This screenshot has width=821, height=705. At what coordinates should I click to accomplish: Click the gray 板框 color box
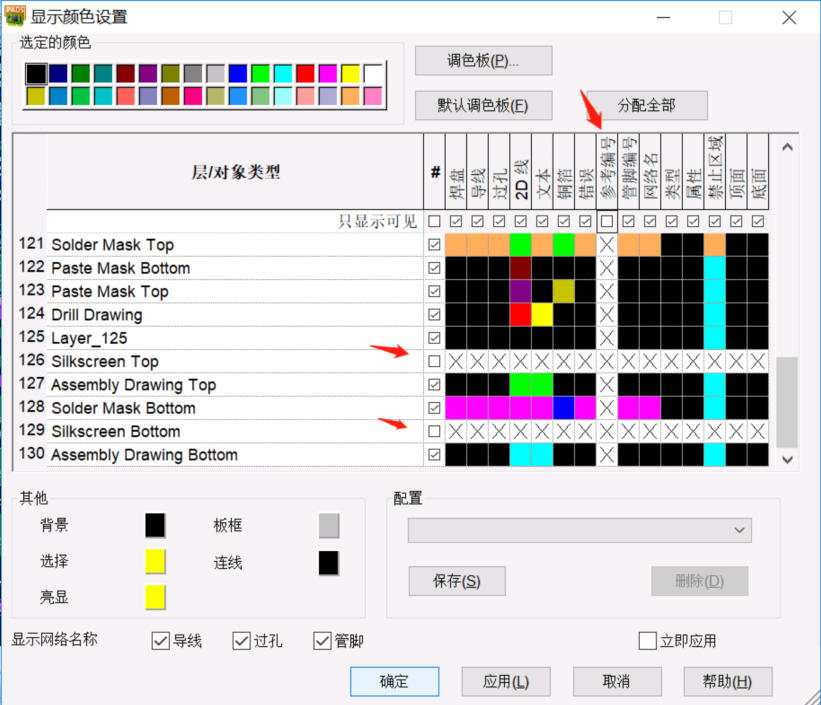tap(329, 526)
